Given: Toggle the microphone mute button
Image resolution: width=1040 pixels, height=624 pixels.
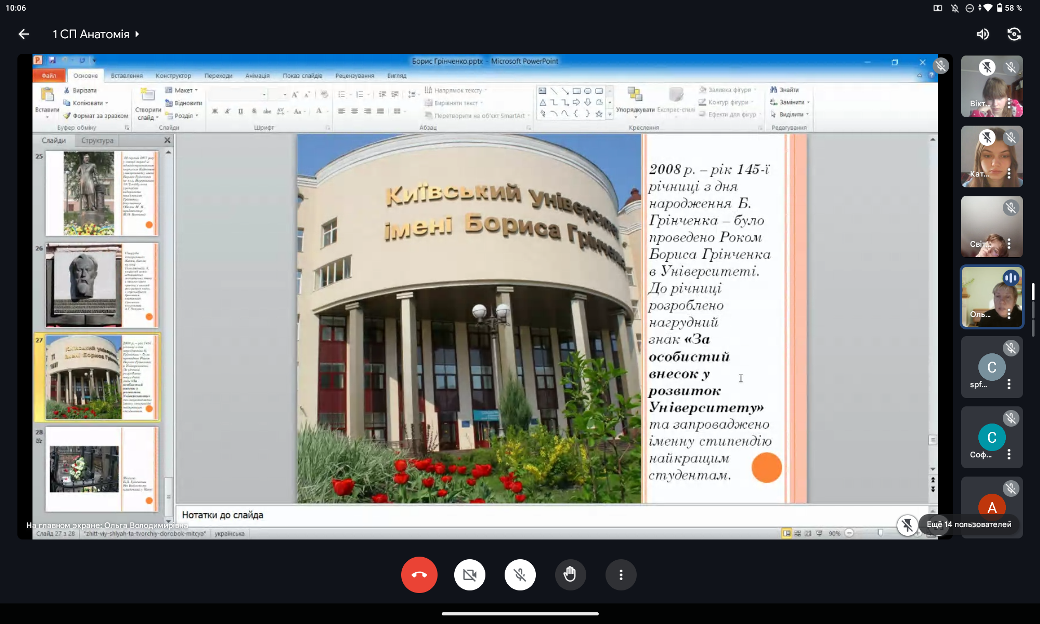Looking at the screenshot, I should pos(520,574).
